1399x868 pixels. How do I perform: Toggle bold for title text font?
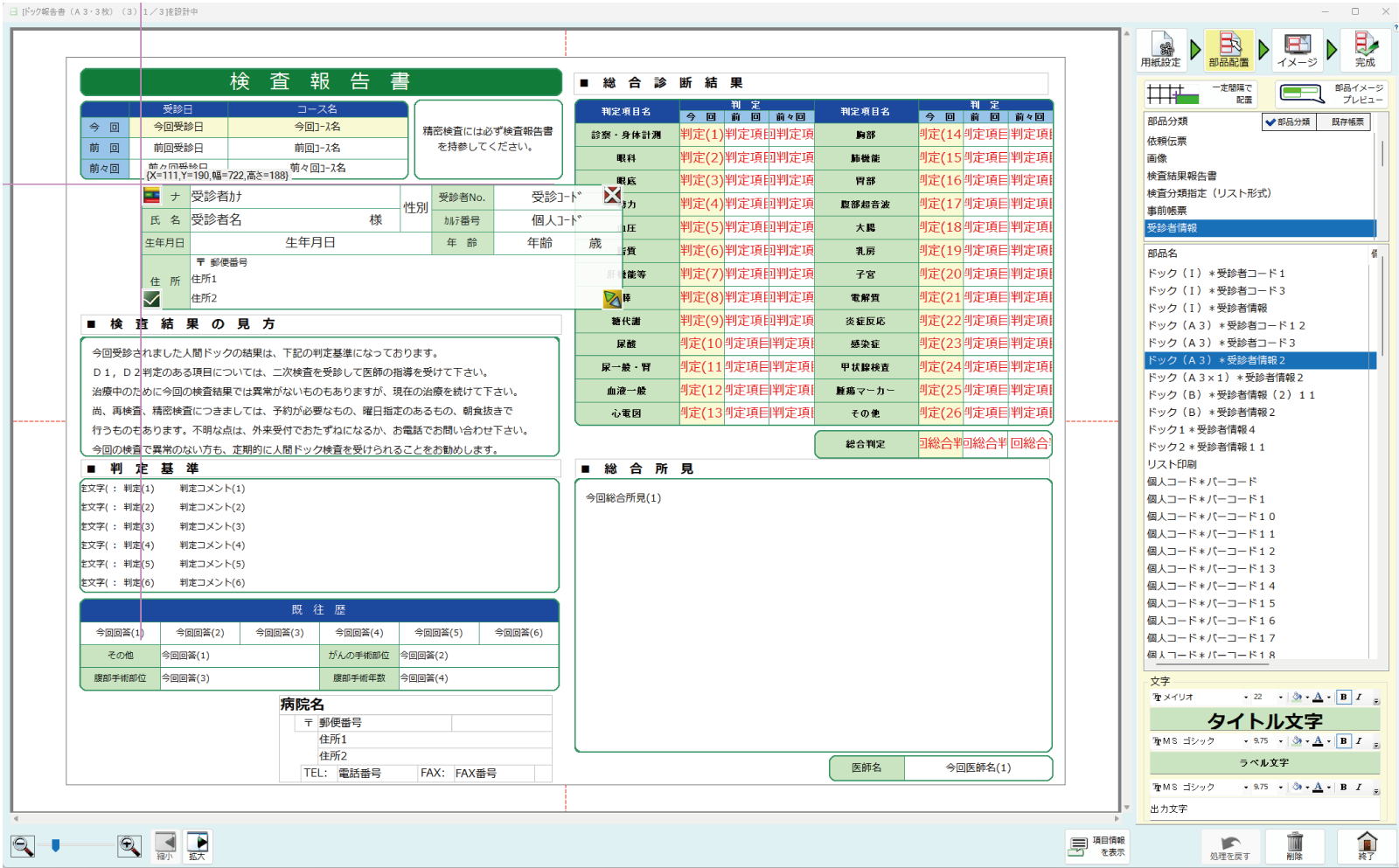click(1344, 697)
